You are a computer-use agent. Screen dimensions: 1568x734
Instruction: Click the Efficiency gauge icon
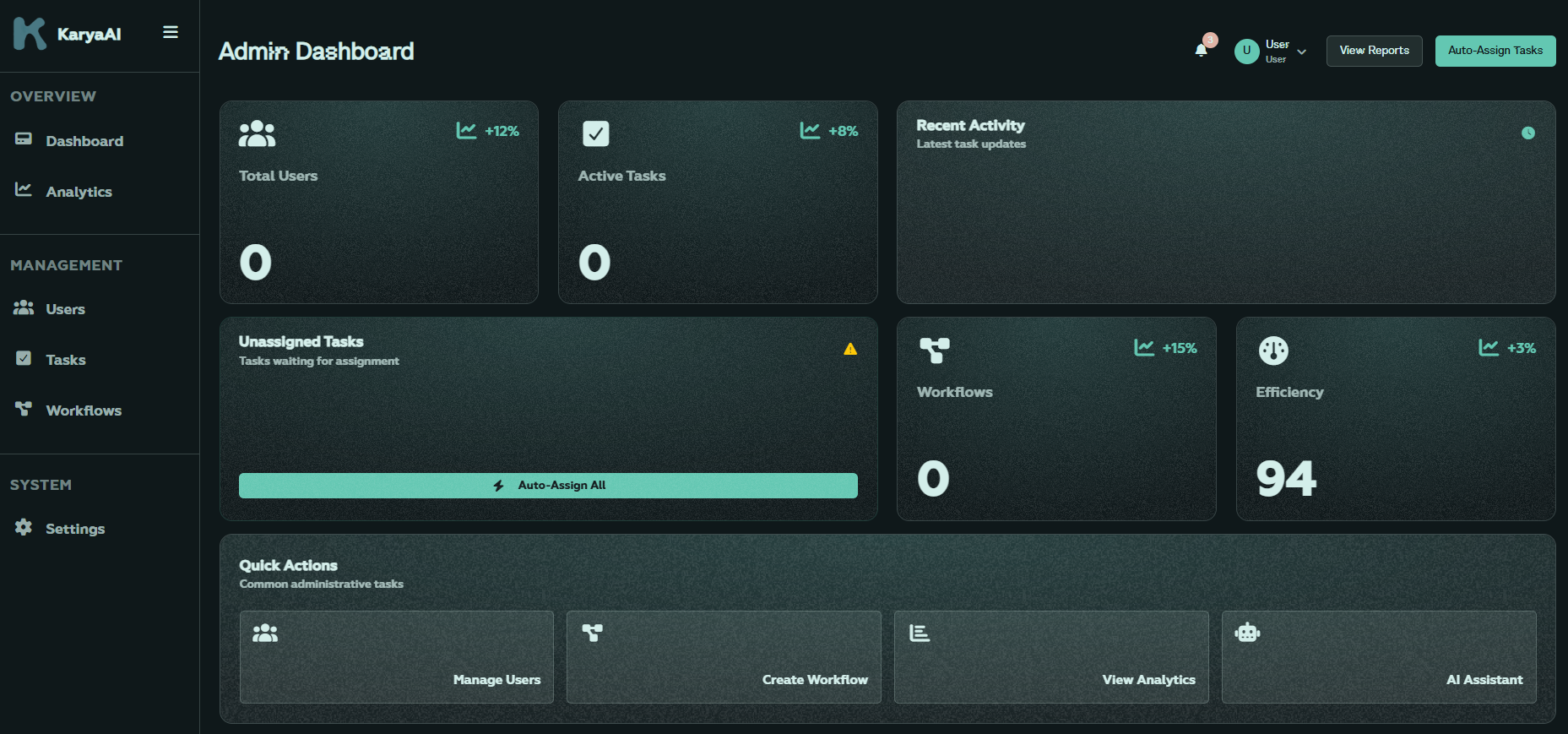coord(1273,351)
